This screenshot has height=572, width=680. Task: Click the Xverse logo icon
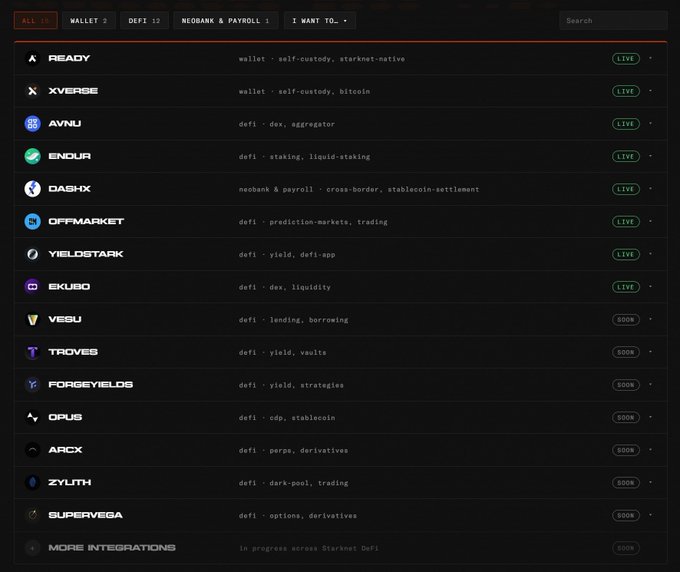point(33,91)
